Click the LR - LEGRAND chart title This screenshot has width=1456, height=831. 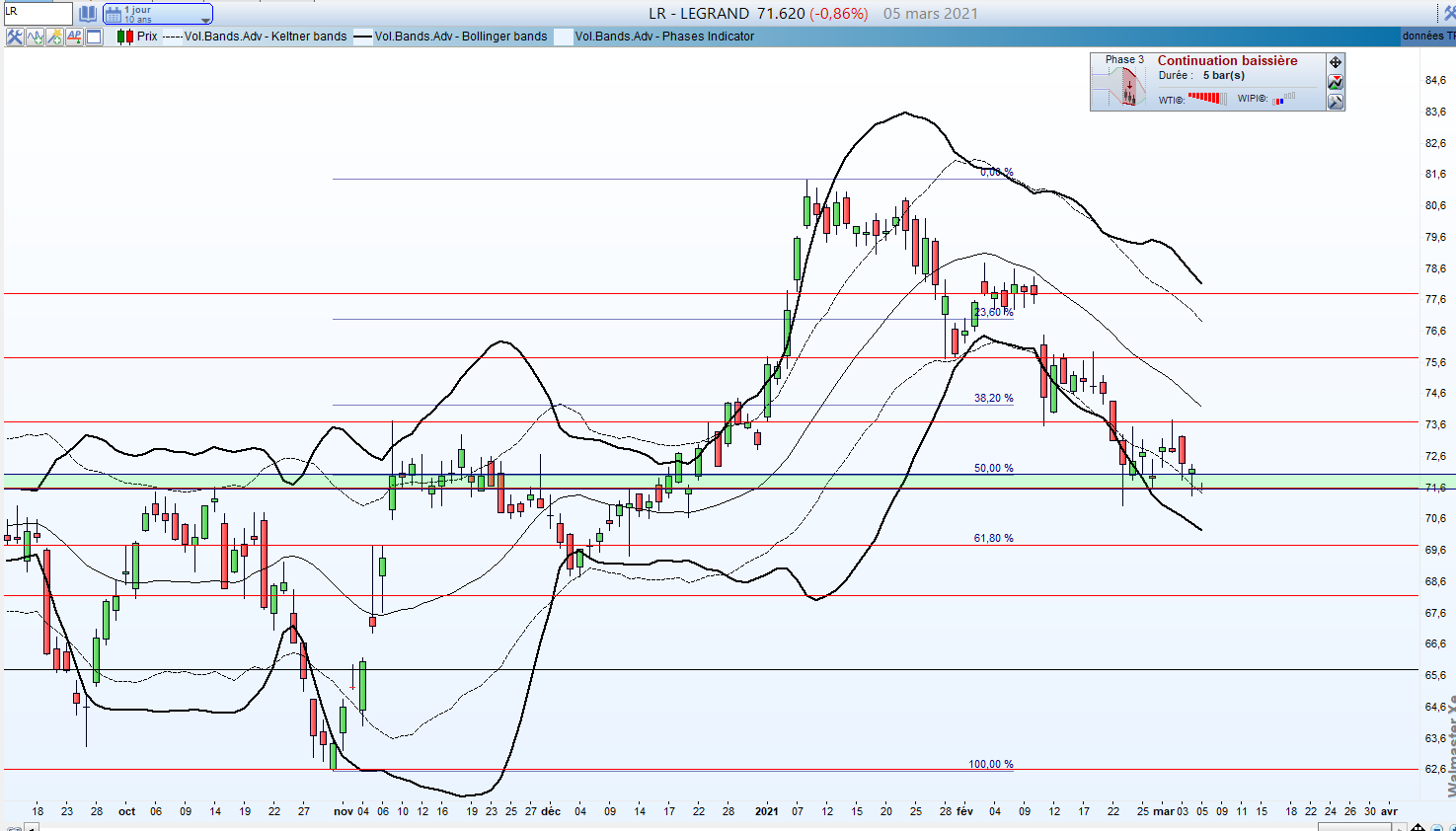click(x=699, y=13)
